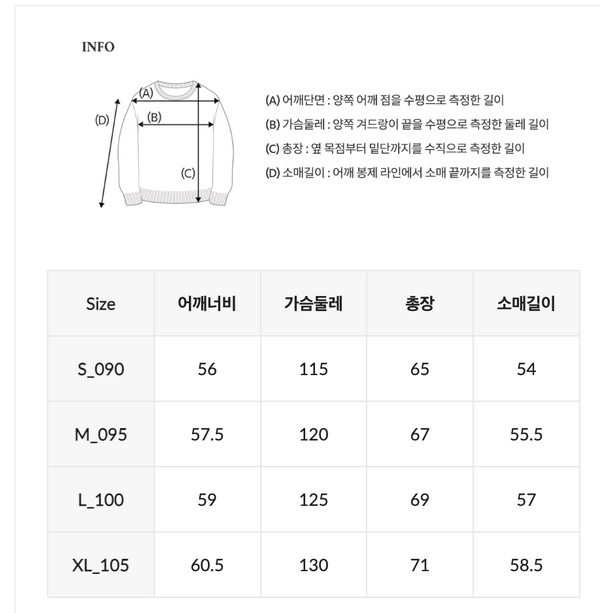600x613 pixels.
Task: Click the (C) 총장 description line
Action: [x=397, y=148]
